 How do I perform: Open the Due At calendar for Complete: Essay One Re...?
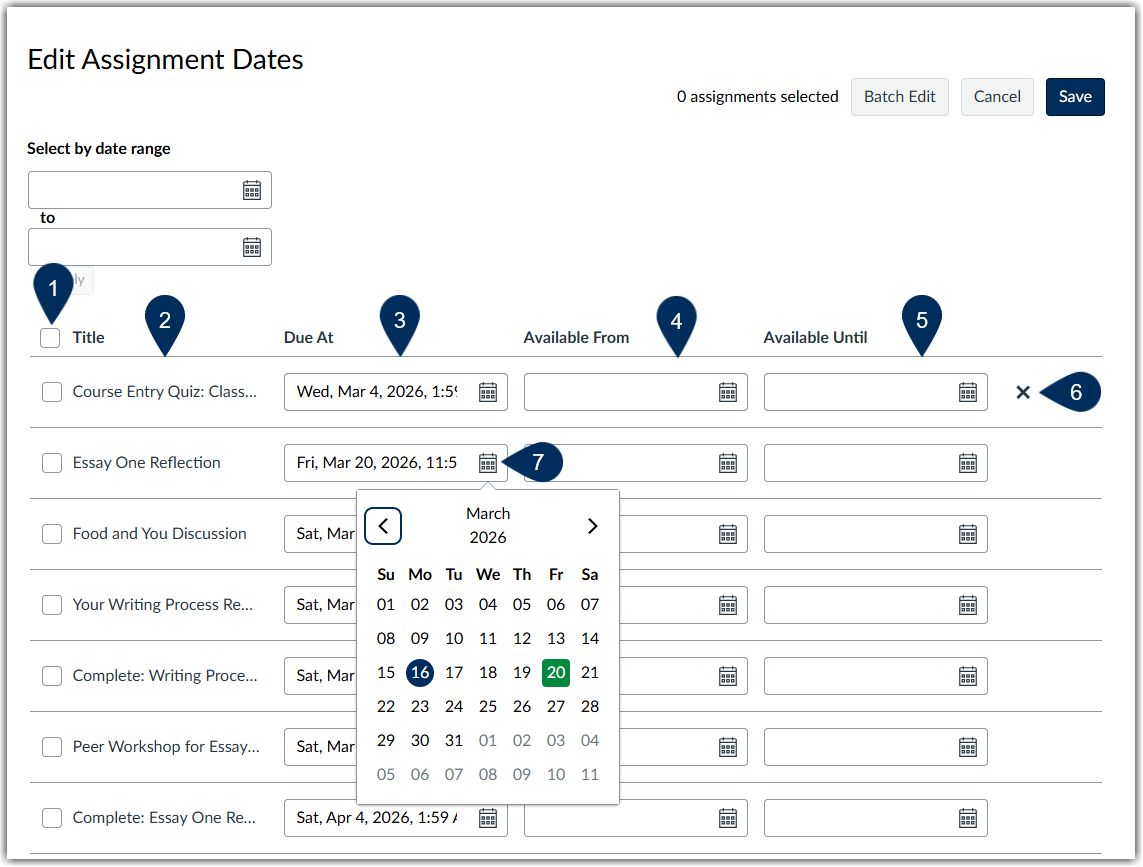[488, 817]
